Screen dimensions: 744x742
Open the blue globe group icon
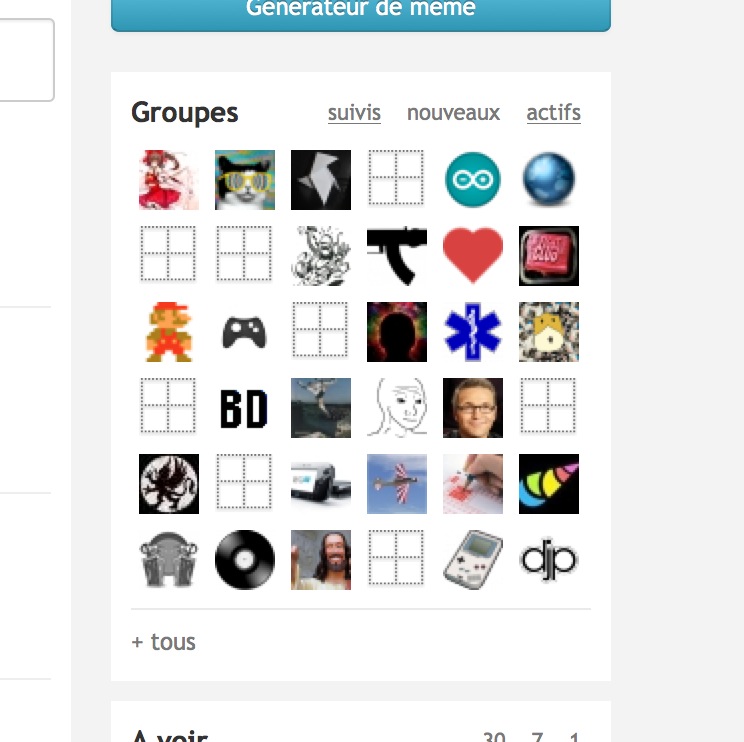[549, 180]
